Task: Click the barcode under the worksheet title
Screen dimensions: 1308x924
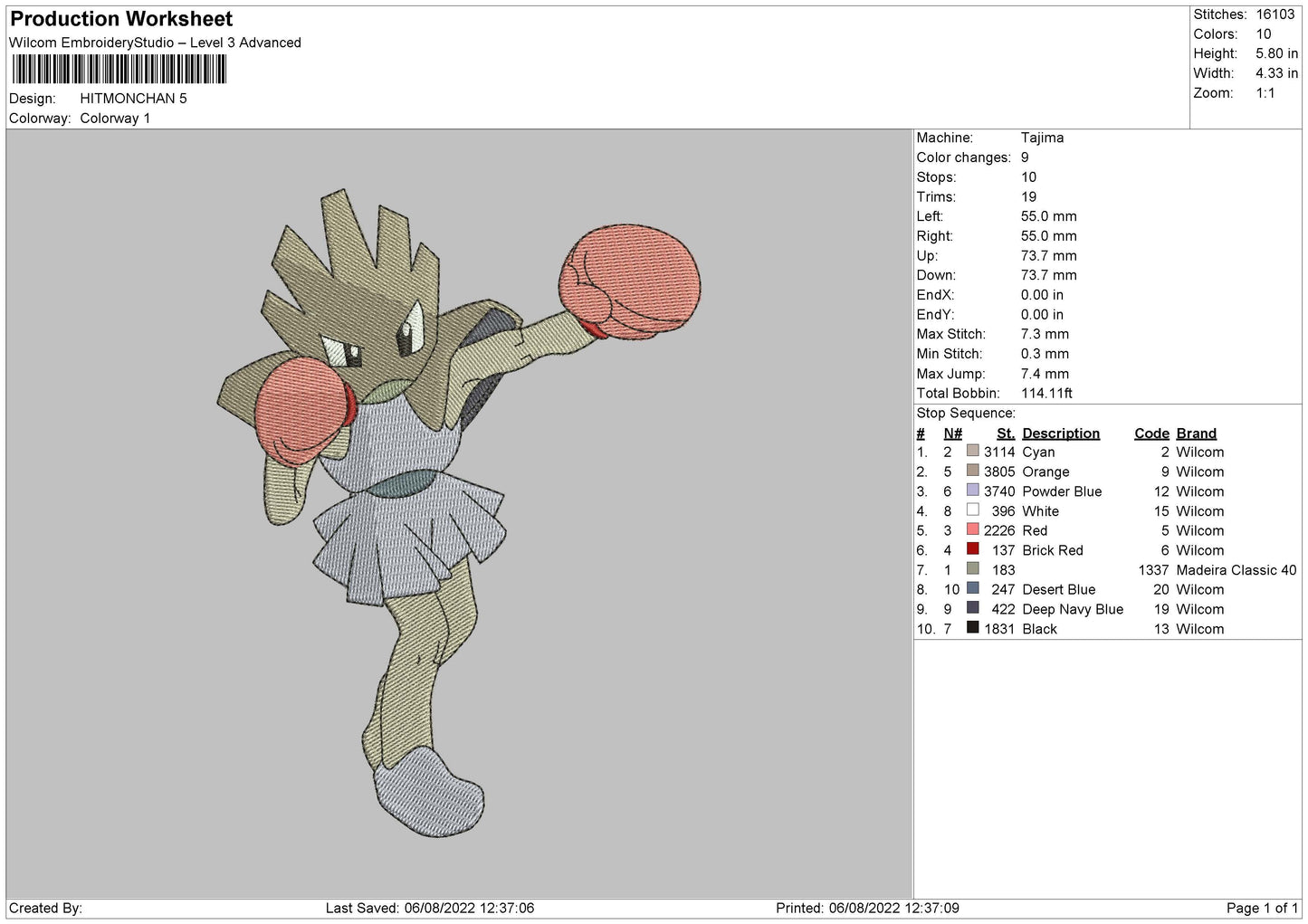Action: pos(119,70)
